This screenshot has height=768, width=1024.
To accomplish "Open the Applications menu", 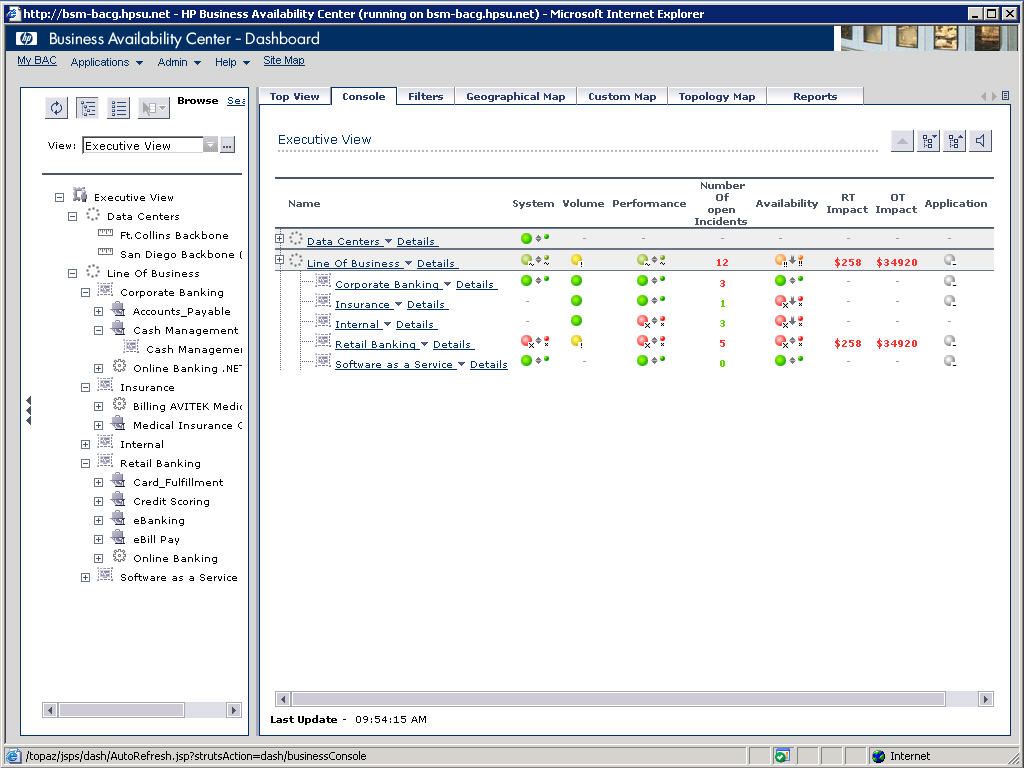I will (106, 62).
